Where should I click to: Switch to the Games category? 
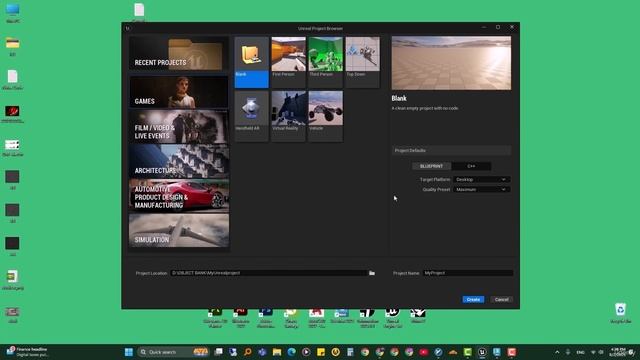[x=179, y=91]
